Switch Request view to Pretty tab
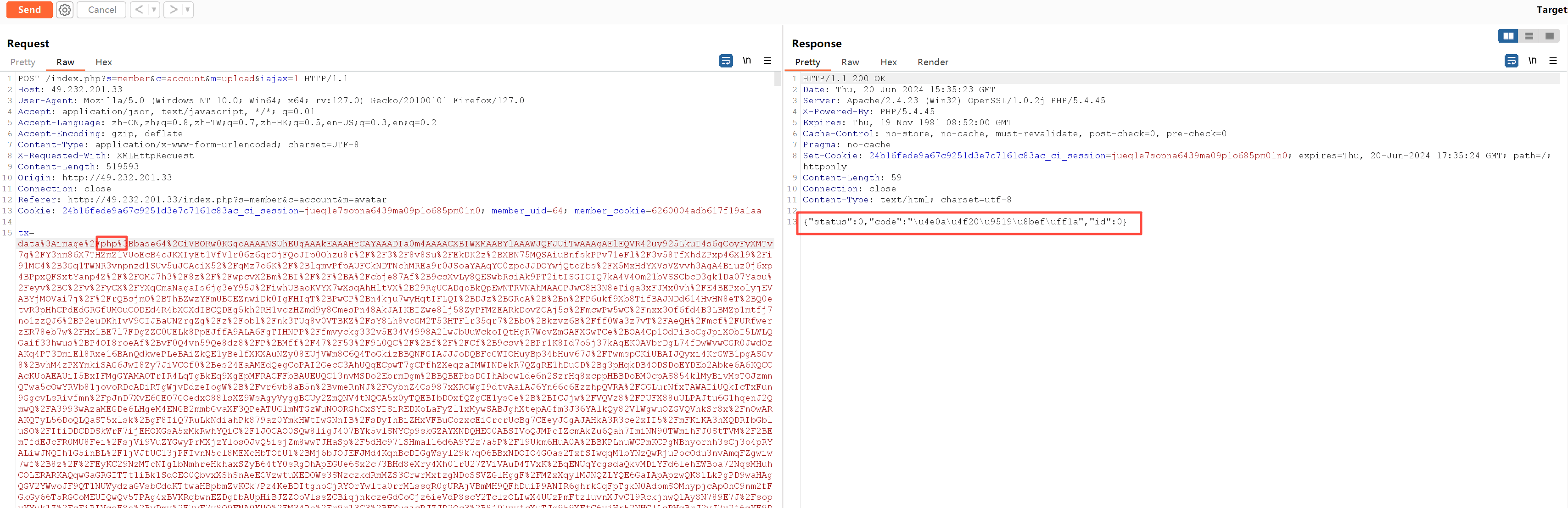Image resolution: width=1568 pixels, height=508 pixels. pos(22,62)
